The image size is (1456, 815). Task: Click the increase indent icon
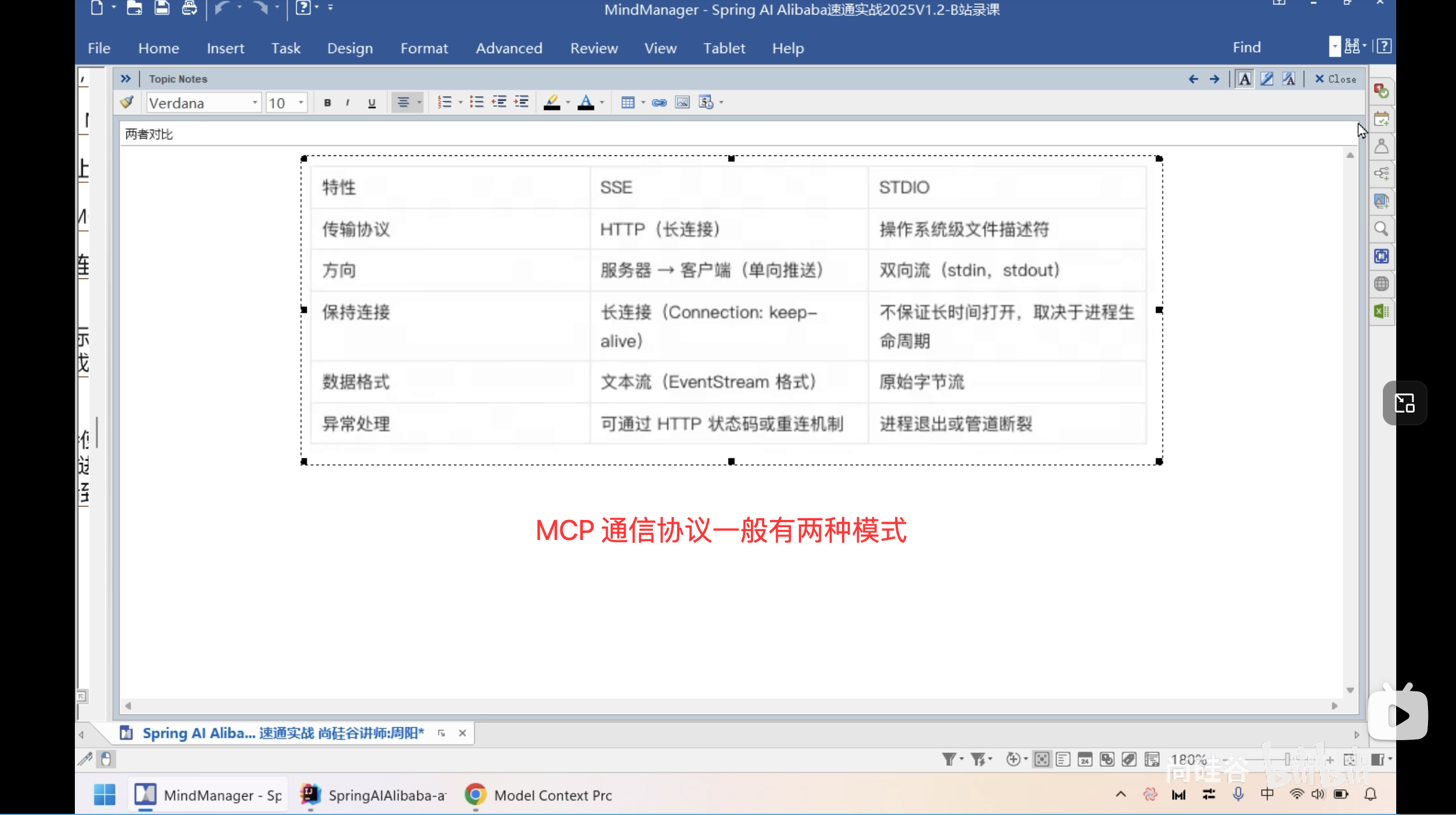(521, 102)
